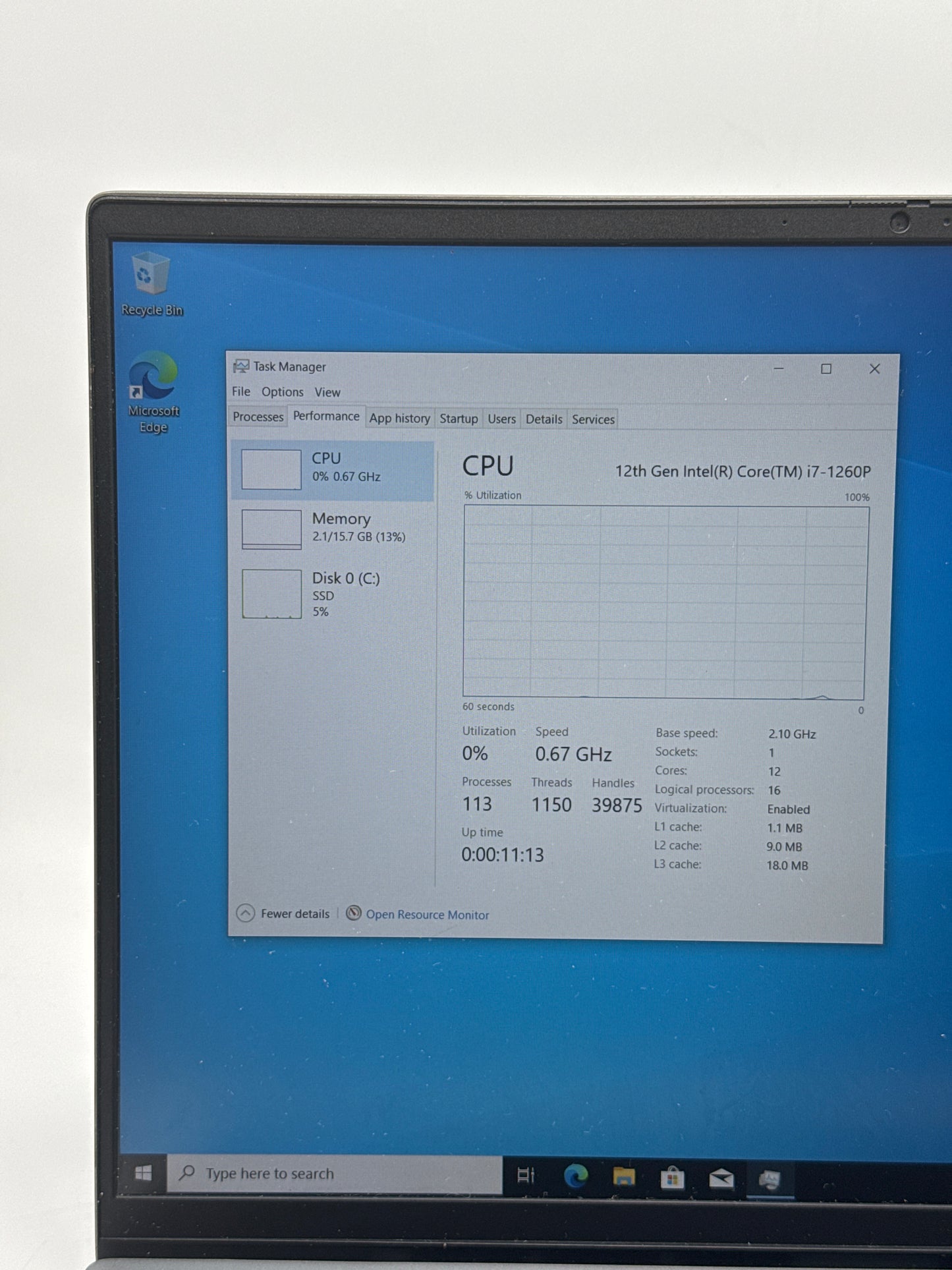Click the L2 cache 9.0 MB value
The image size is (952, 1270).
click(784, 847)
